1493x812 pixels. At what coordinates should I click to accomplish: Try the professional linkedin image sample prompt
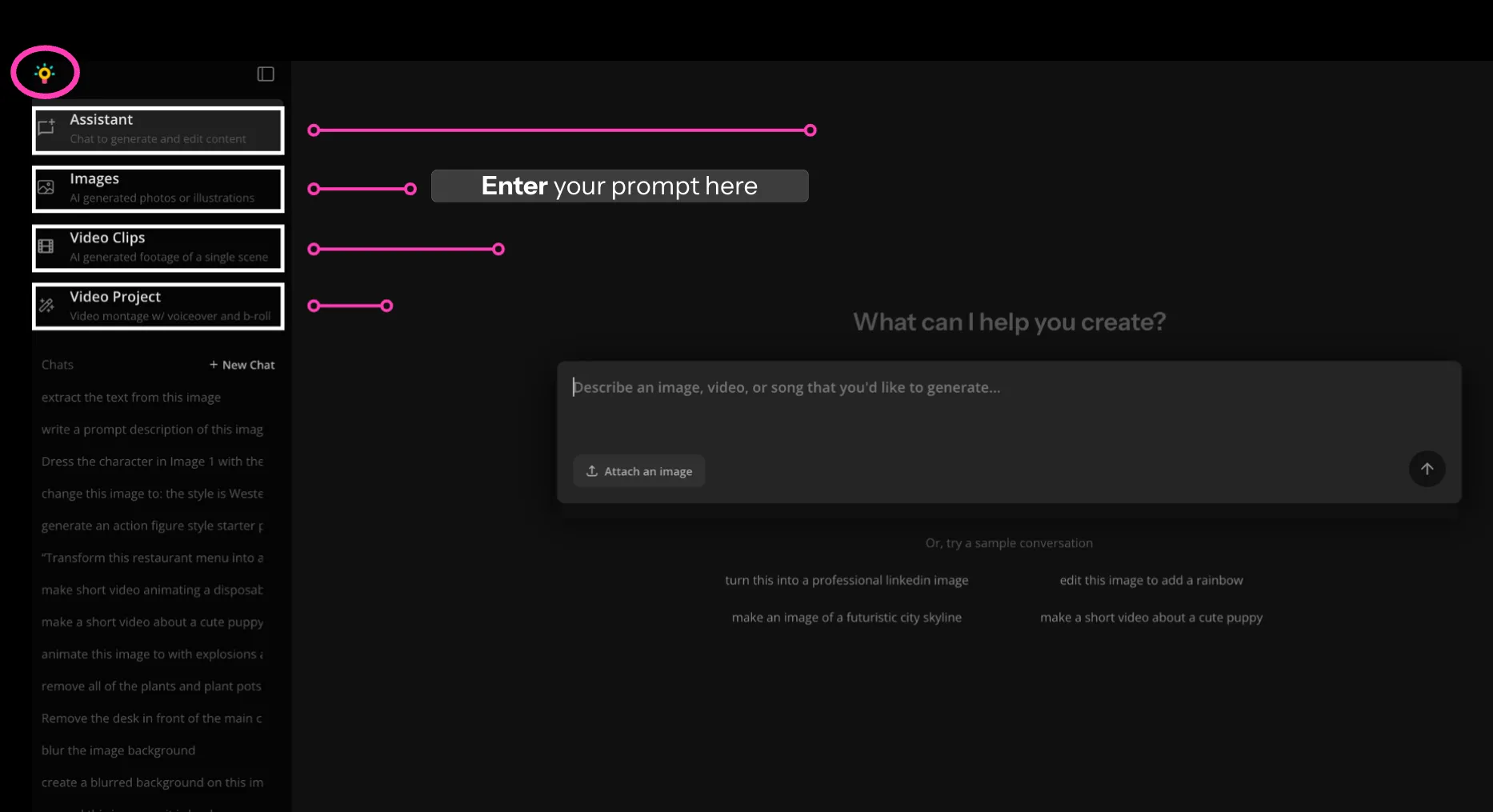847,580
